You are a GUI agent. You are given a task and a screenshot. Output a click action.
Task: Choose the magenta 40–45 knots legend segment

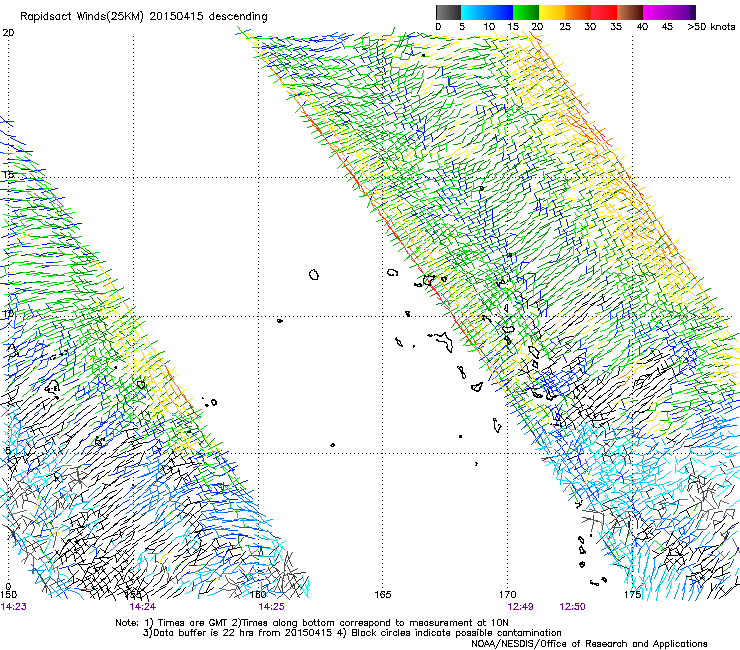(656, 12)
